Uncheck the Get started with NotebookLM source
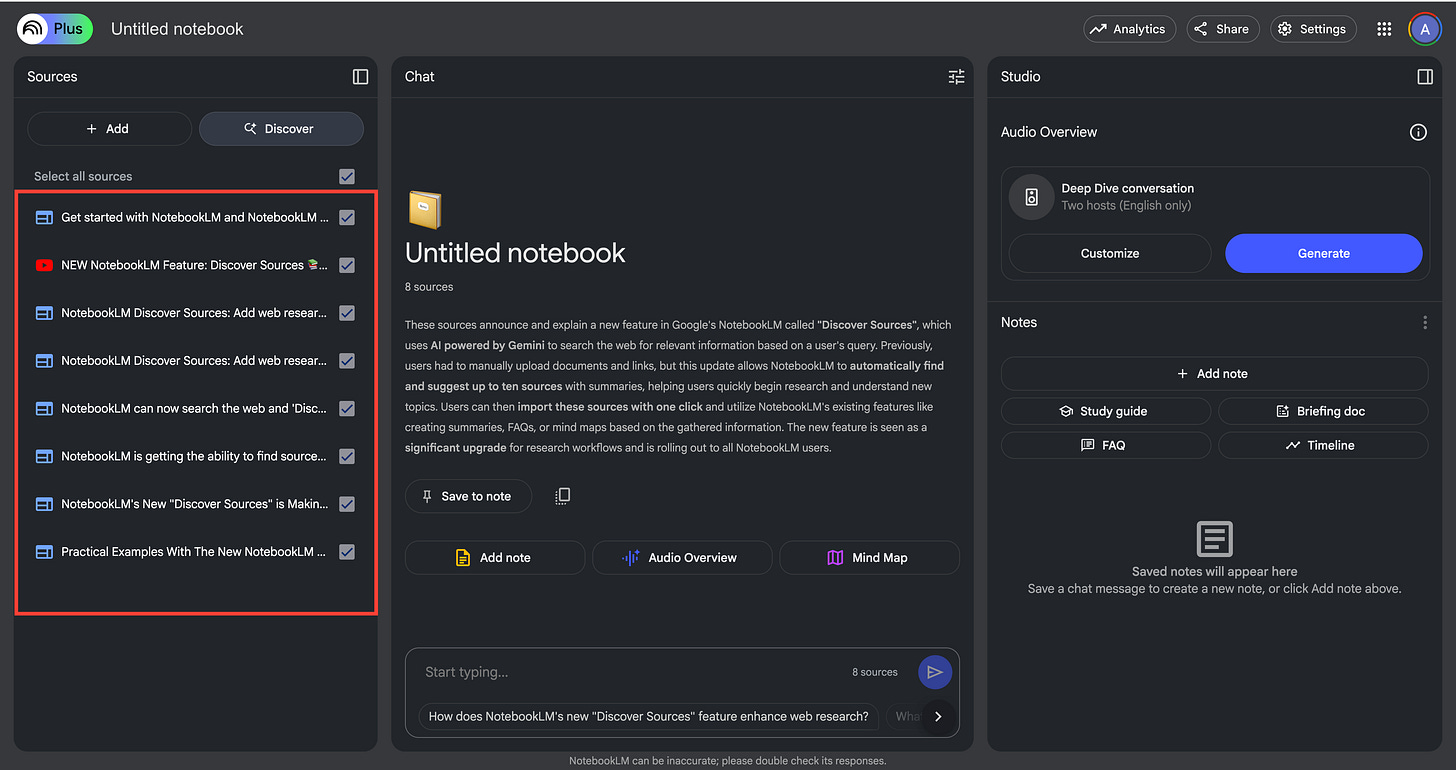 347,217
